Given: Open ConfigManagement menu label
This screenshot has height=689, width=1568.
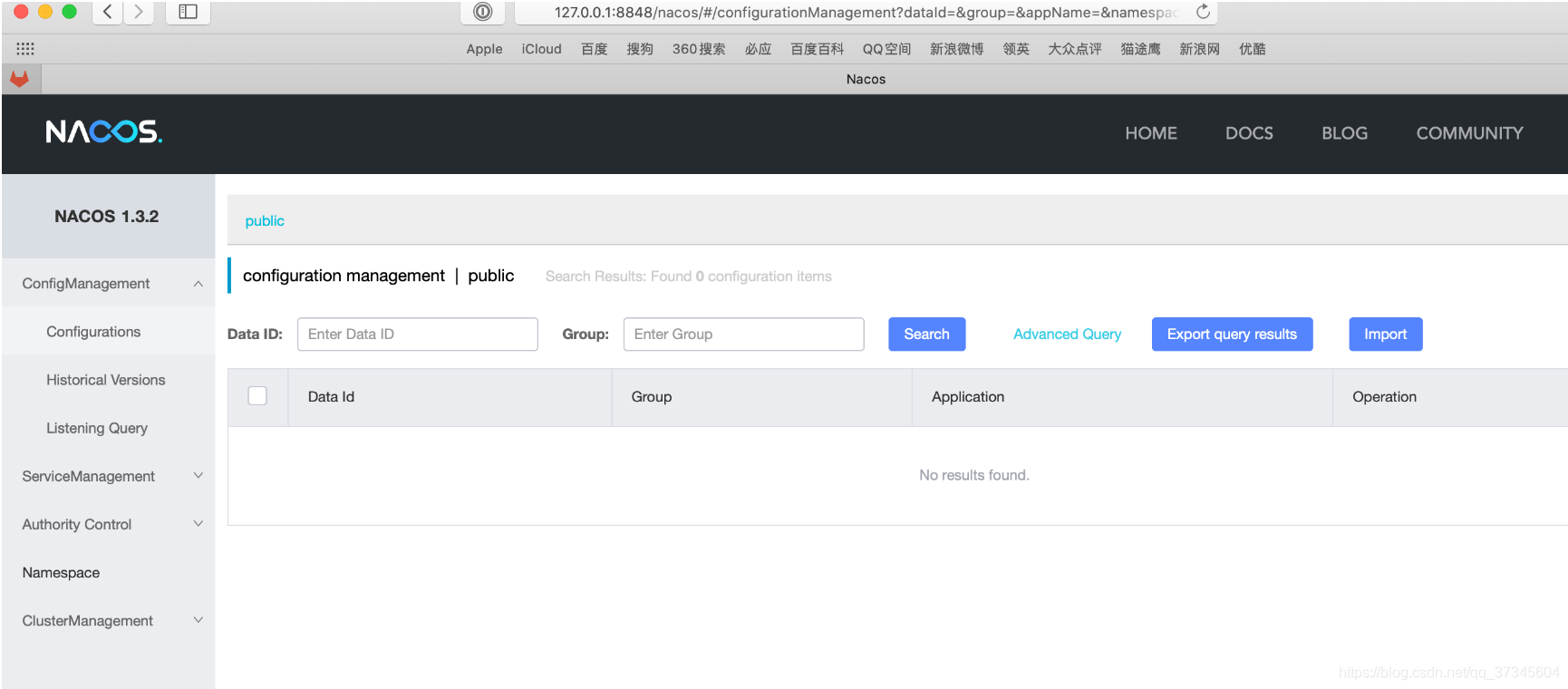Looking at the screenshot, I should [x=86, y=284].
